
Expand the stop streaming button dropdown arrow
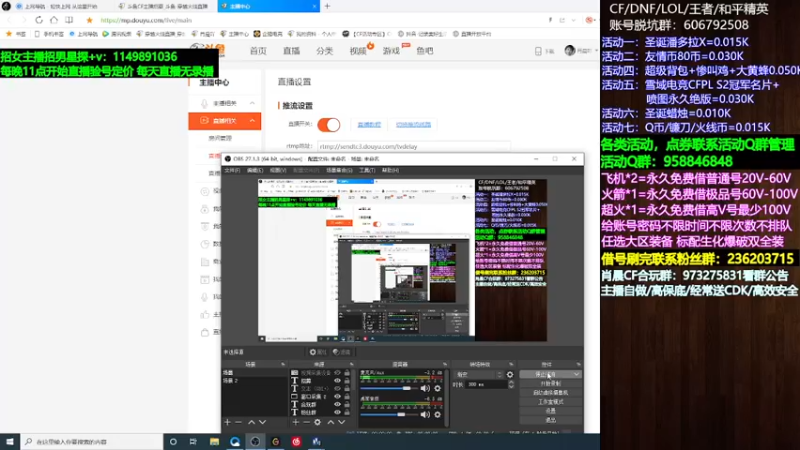577,374
